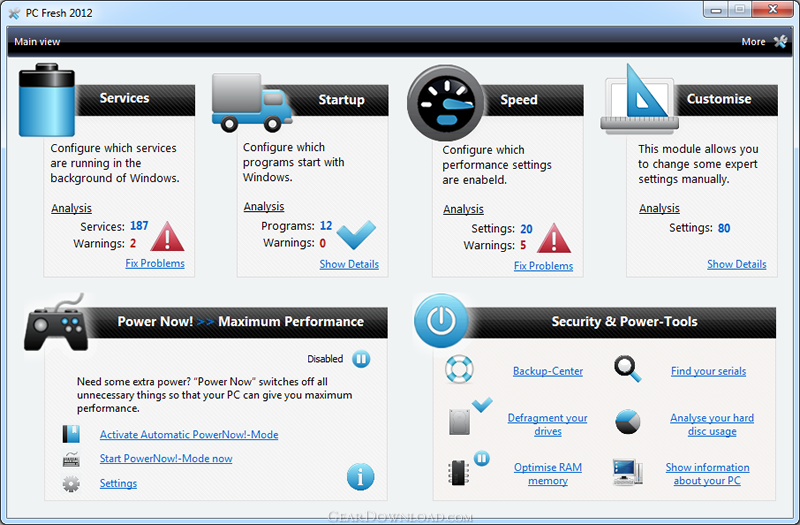Click Start PowerNow!-Mode now link

166,459
